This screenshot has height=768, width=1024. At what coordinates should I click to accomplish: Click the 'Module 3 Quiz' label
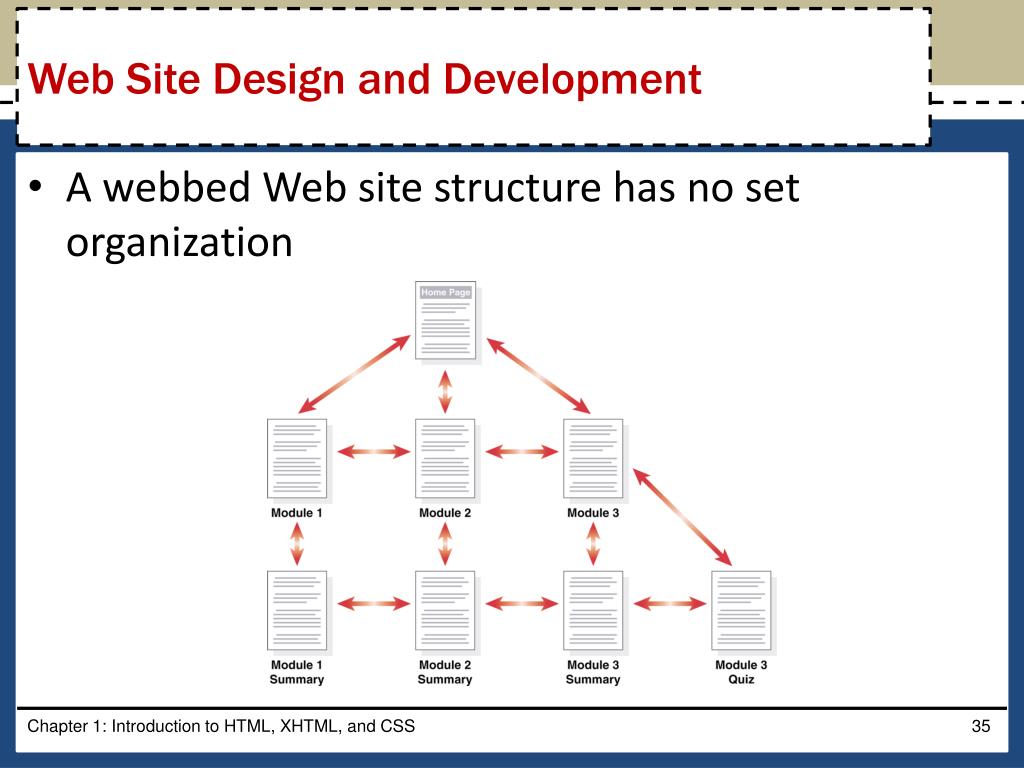tap(741, 672)
